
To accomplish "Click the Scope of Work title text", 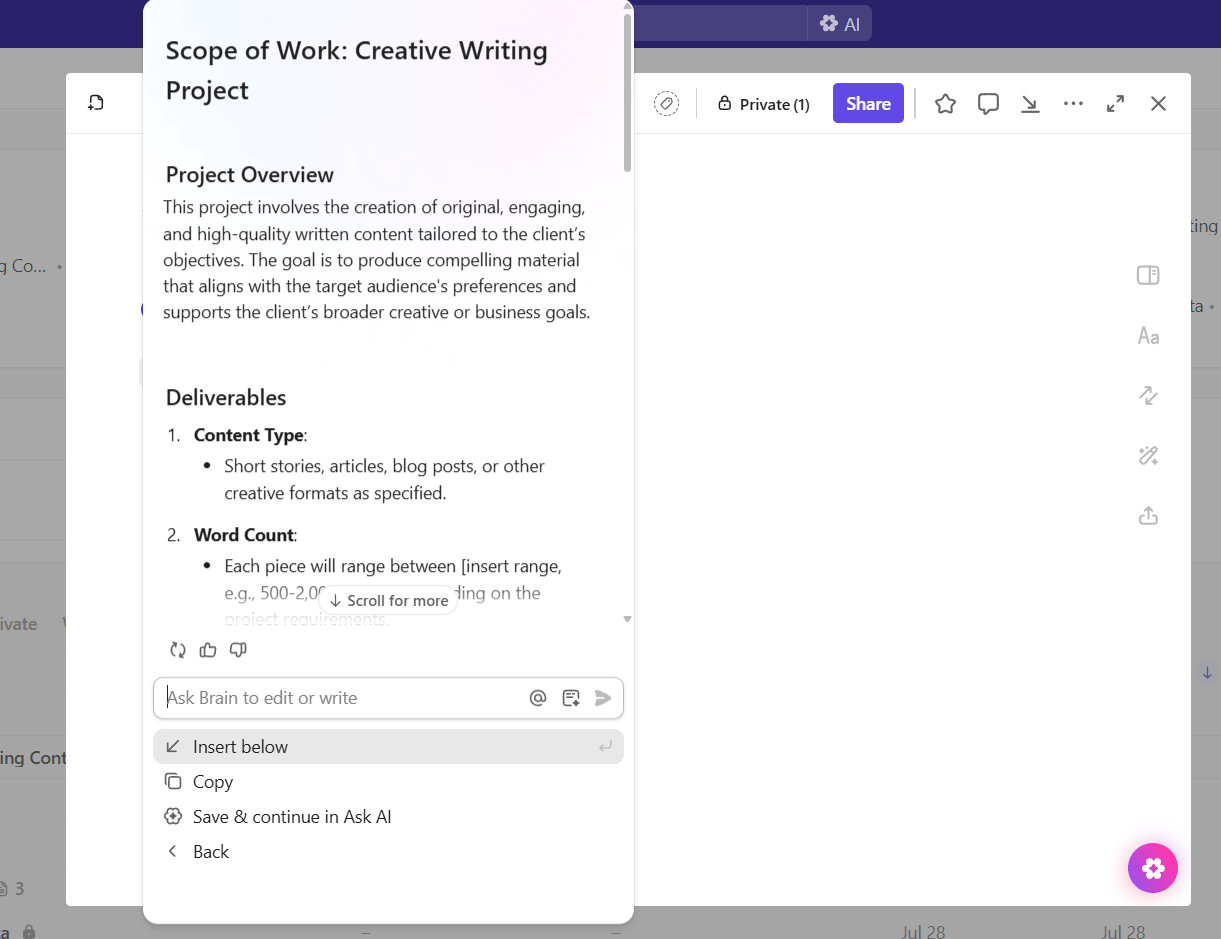I will (x=357, y=70).
